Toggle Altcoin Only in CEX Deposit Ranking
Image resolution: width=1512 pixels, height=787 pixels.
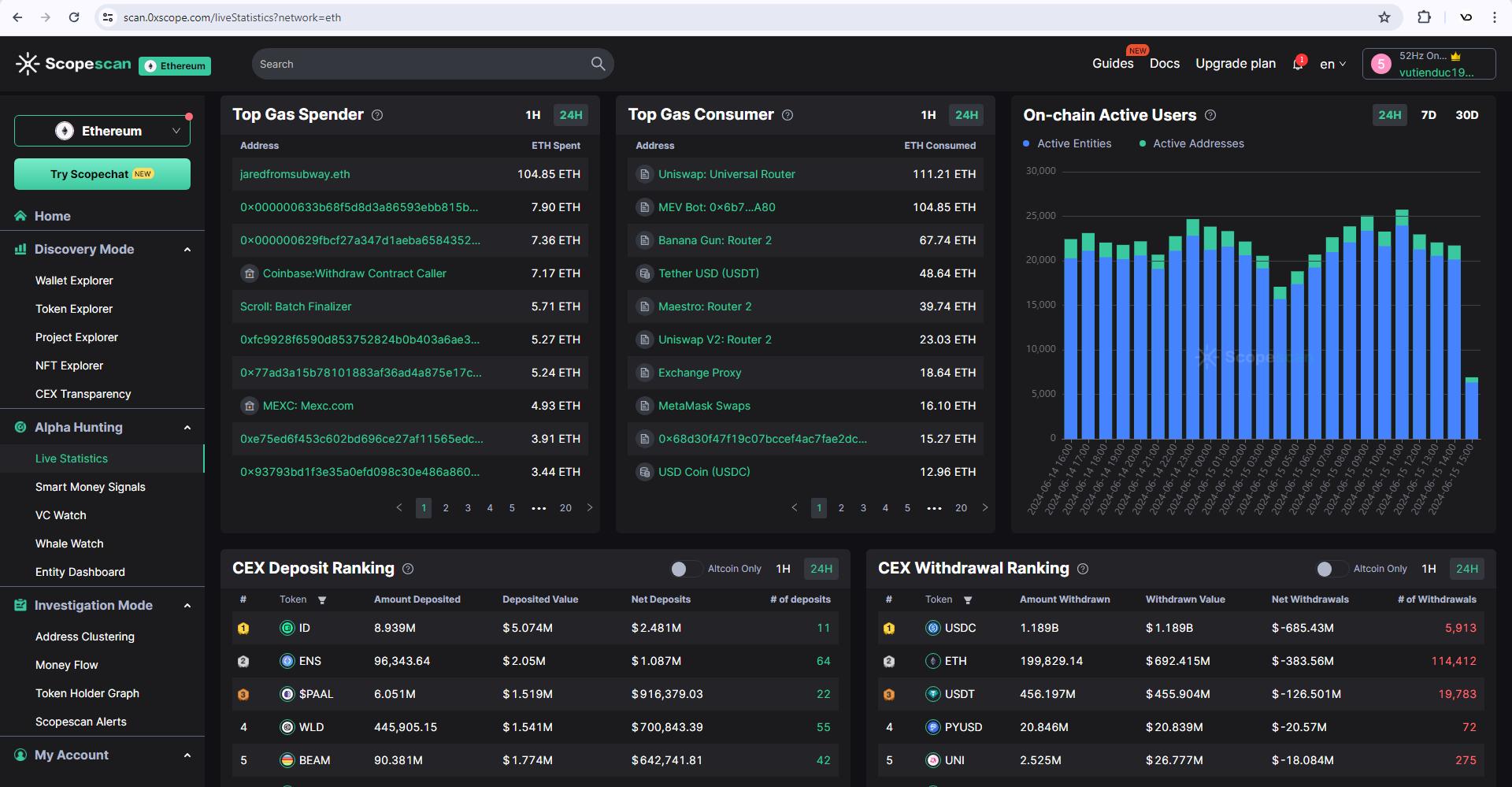click(x=685, y=569)
